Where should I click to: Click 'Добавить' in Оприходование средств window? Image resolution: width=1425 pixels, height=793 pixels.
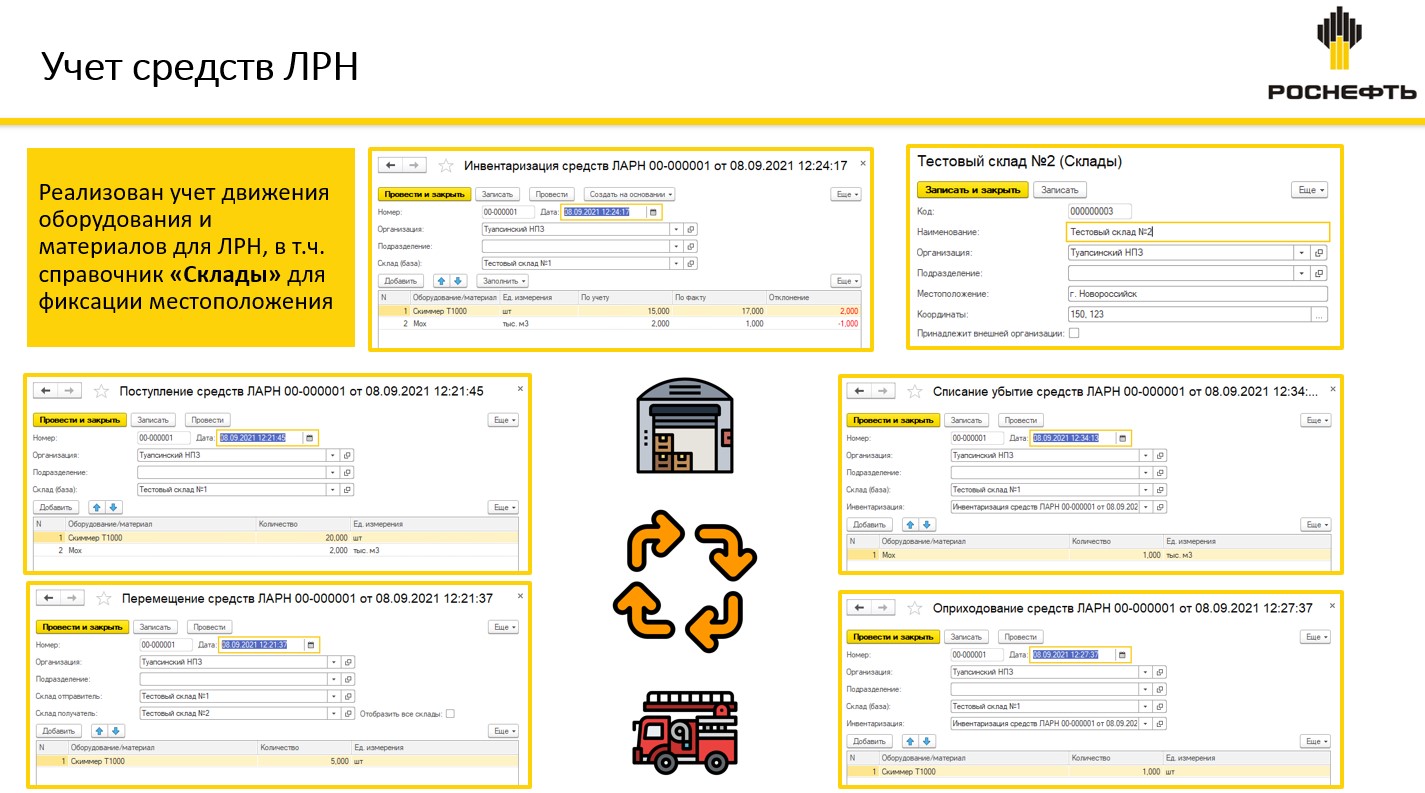click(869, 741)
